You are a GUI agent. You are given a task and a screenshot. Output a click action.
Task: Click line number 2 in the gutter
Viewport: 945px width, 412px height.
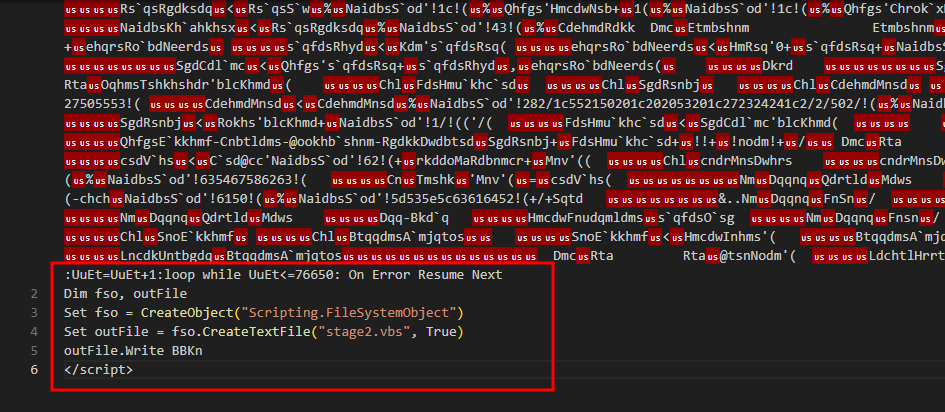pyautogui.click(x=34, y=294)
